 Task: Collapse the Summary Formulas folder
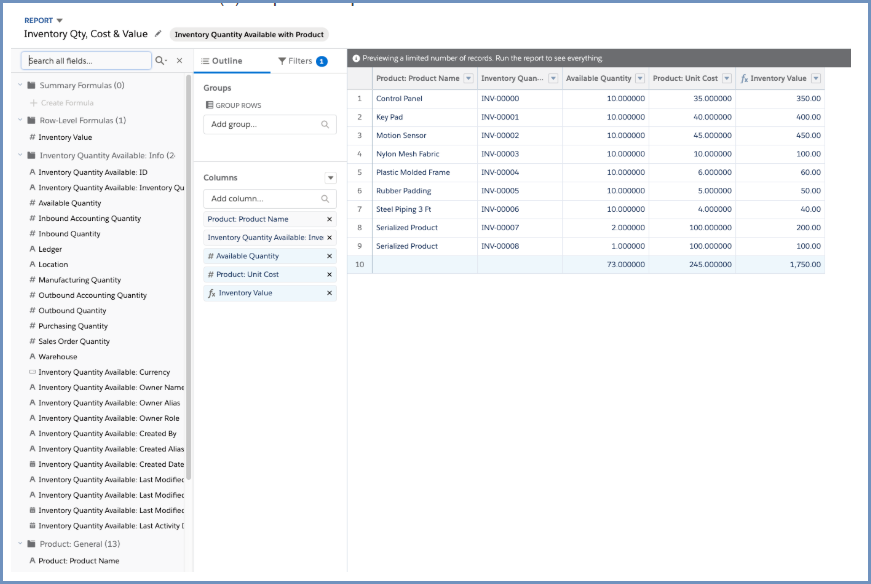click(20, 86)
